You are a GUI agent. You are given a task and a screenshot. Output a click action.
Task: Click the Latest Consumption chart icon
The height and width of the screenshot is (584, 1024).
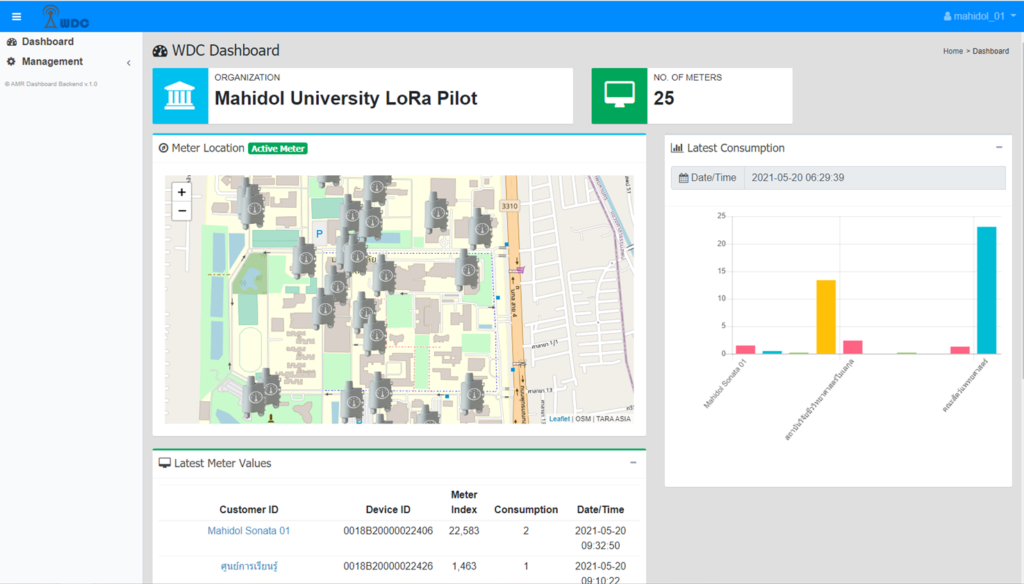677,148
